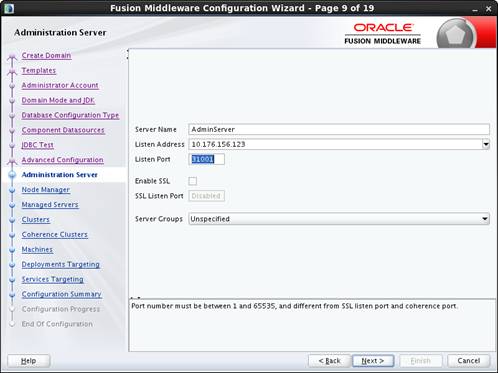Click the Component Datasources step bullet icon
The height and width of the screenshot is (373, 498).
tap(12, 130)
